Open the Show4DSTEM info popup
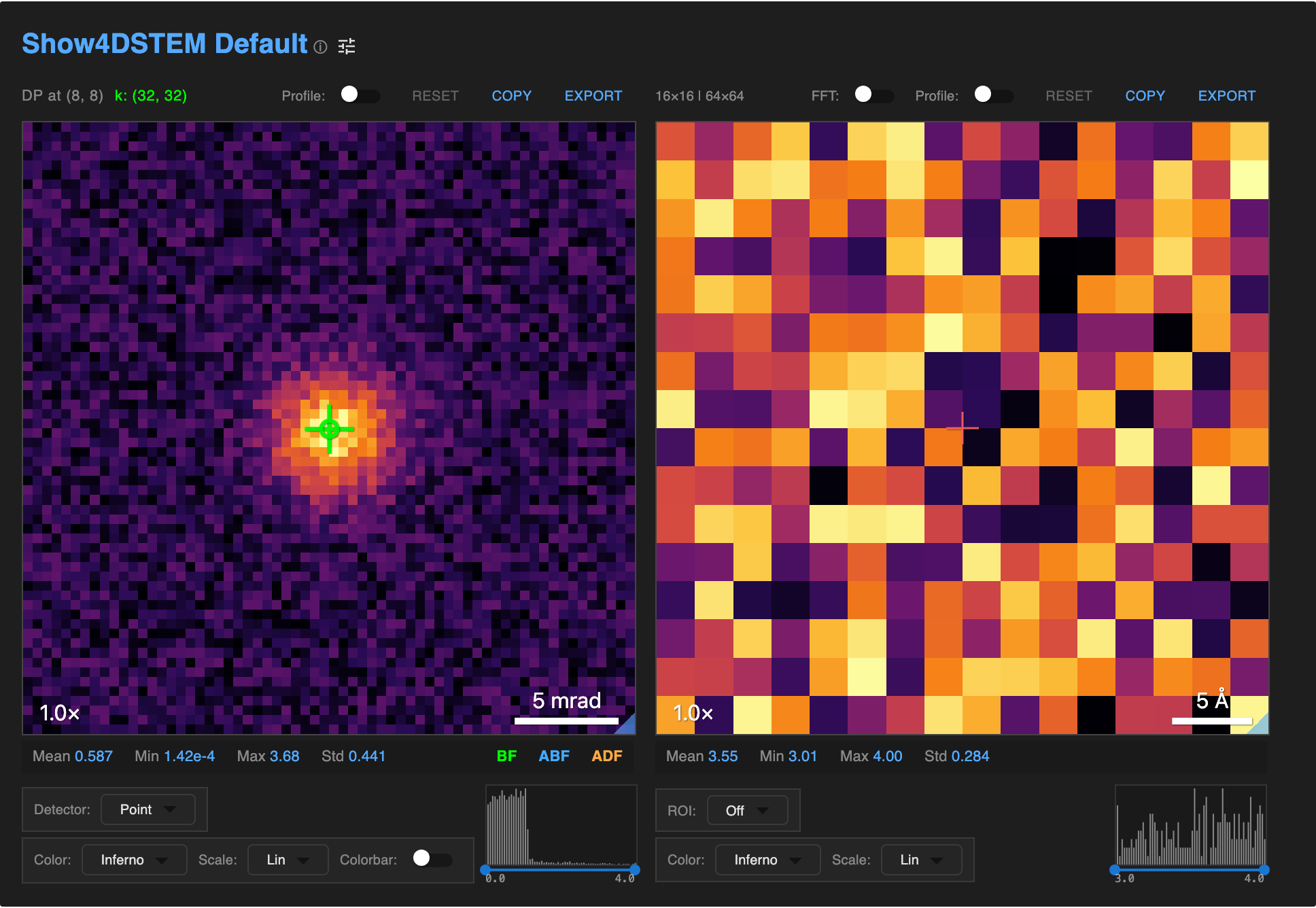 click(321, 48)
